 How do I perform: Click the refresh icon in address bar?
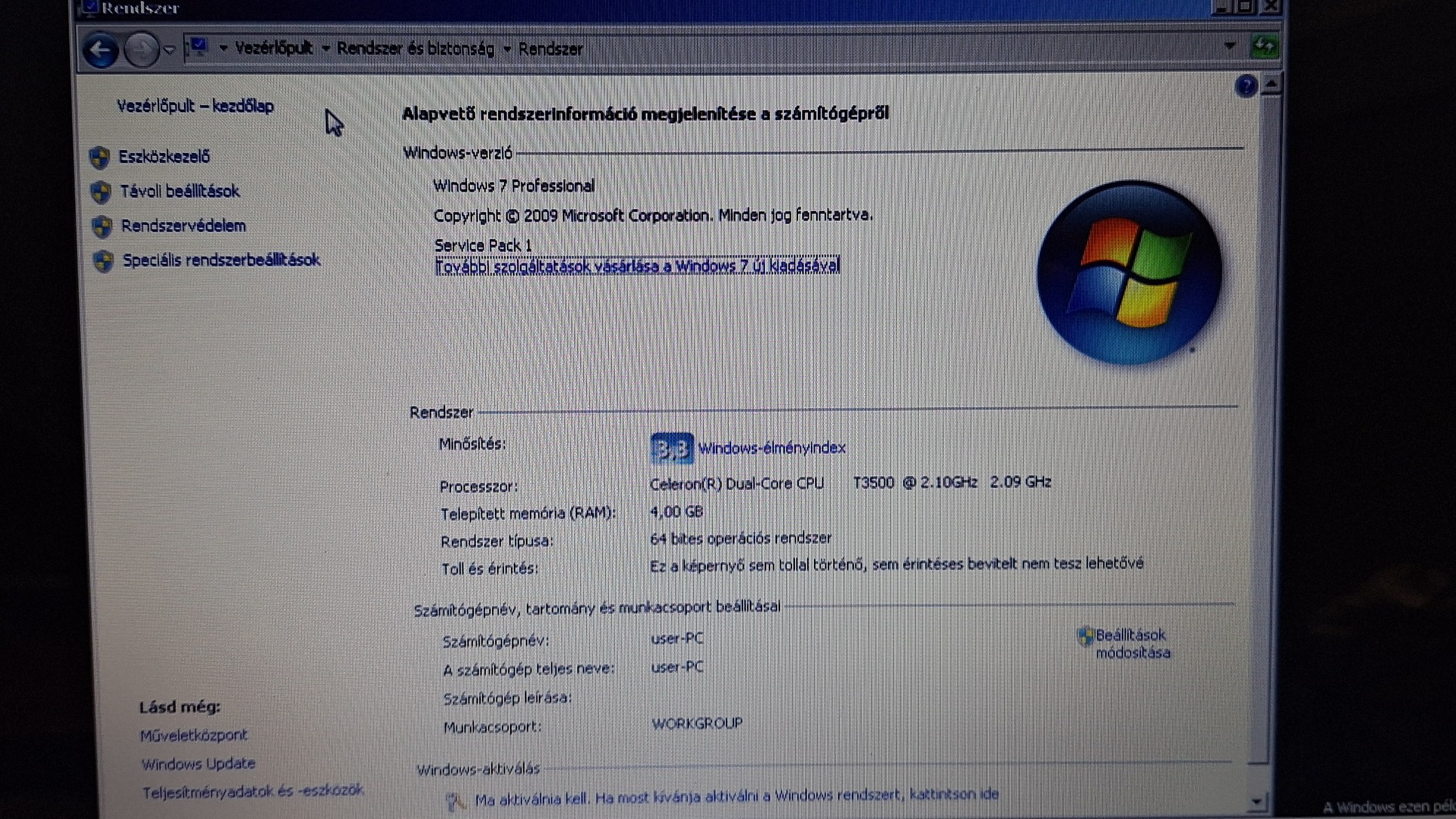(1264, 47)
